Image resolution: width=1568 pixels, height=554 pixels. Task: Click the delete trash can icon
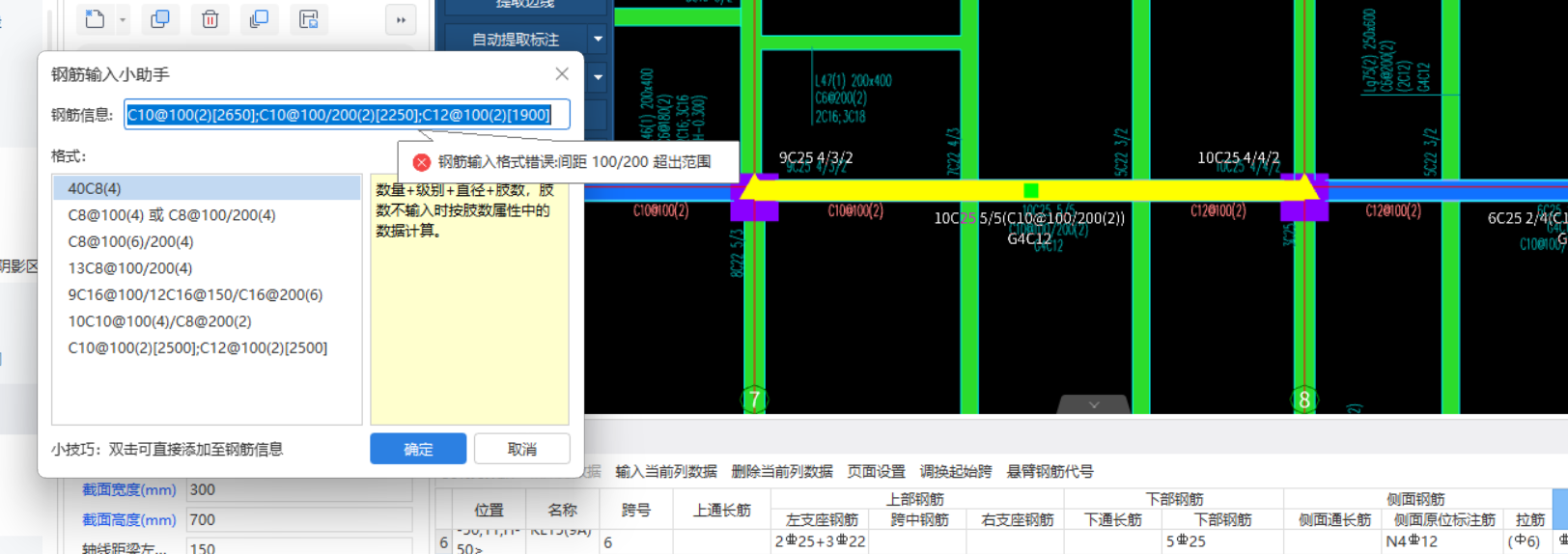[210, 19]
